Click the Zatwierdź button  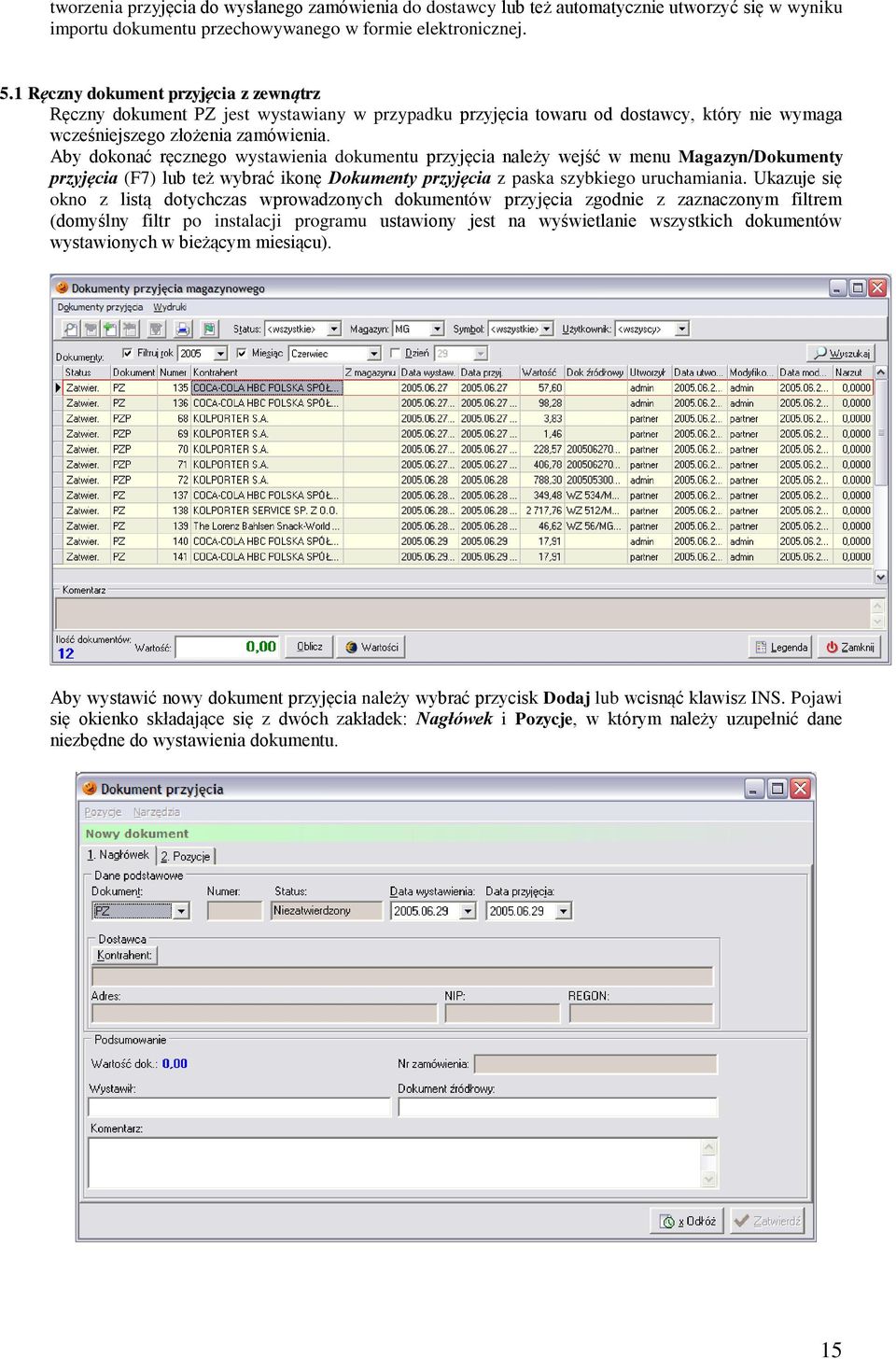click(767, 1221)
